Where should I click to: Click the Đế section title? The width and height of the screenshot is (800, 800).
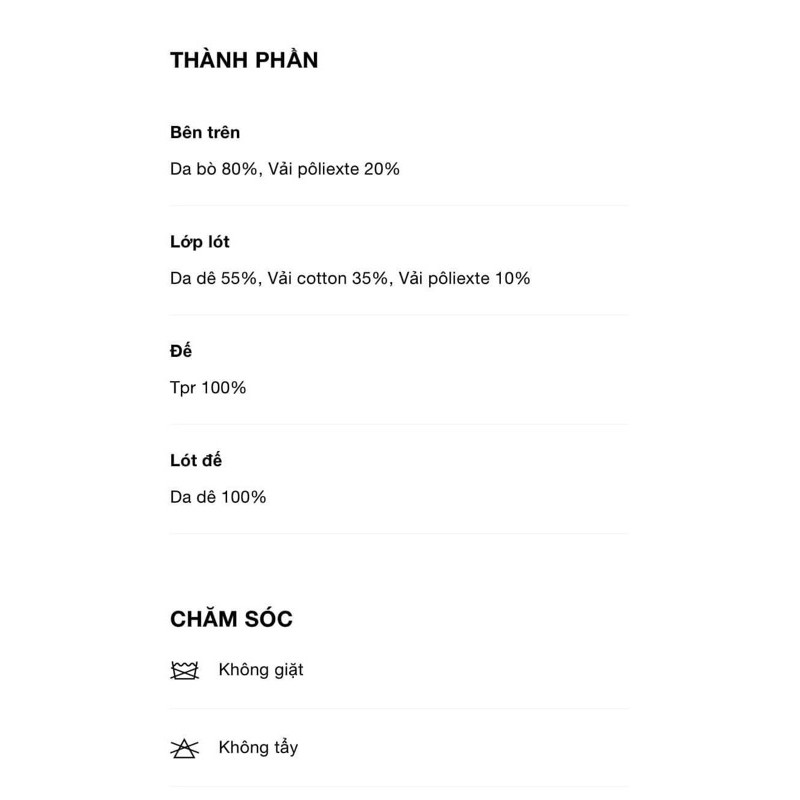tap(181, 351)
